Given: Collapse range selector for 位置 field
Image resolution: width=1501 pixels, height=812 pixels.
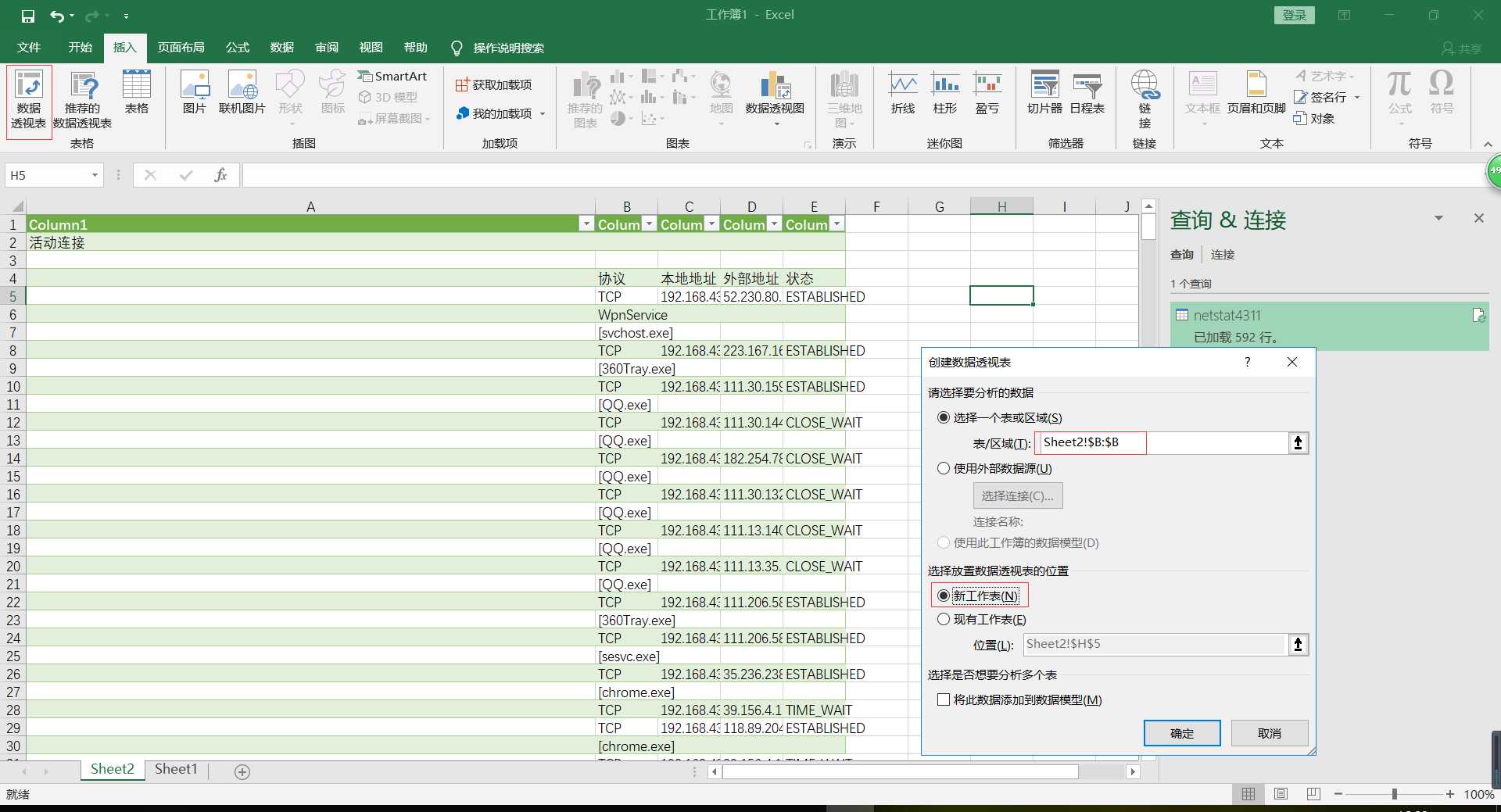Looking at the screenshot, I should pyautogui.click(x=1298, y=645).
